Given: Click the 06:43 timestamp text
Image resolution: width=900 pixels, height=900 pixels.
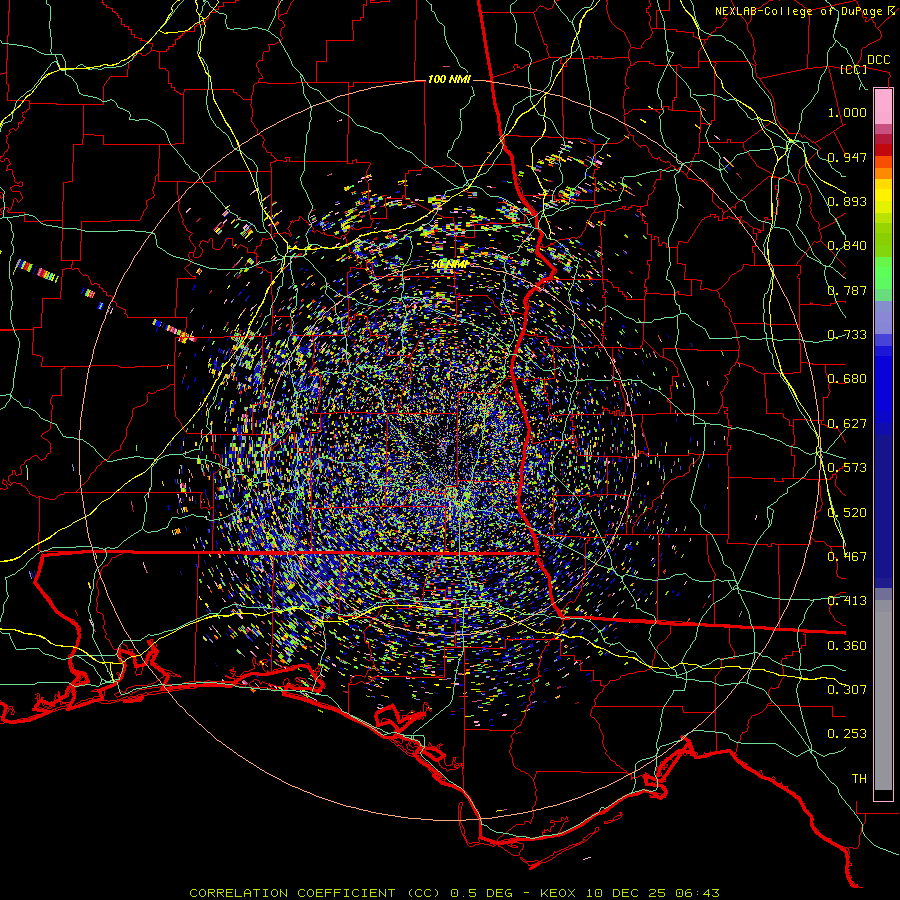Looking at the screenshot, I should pos(697,893).
